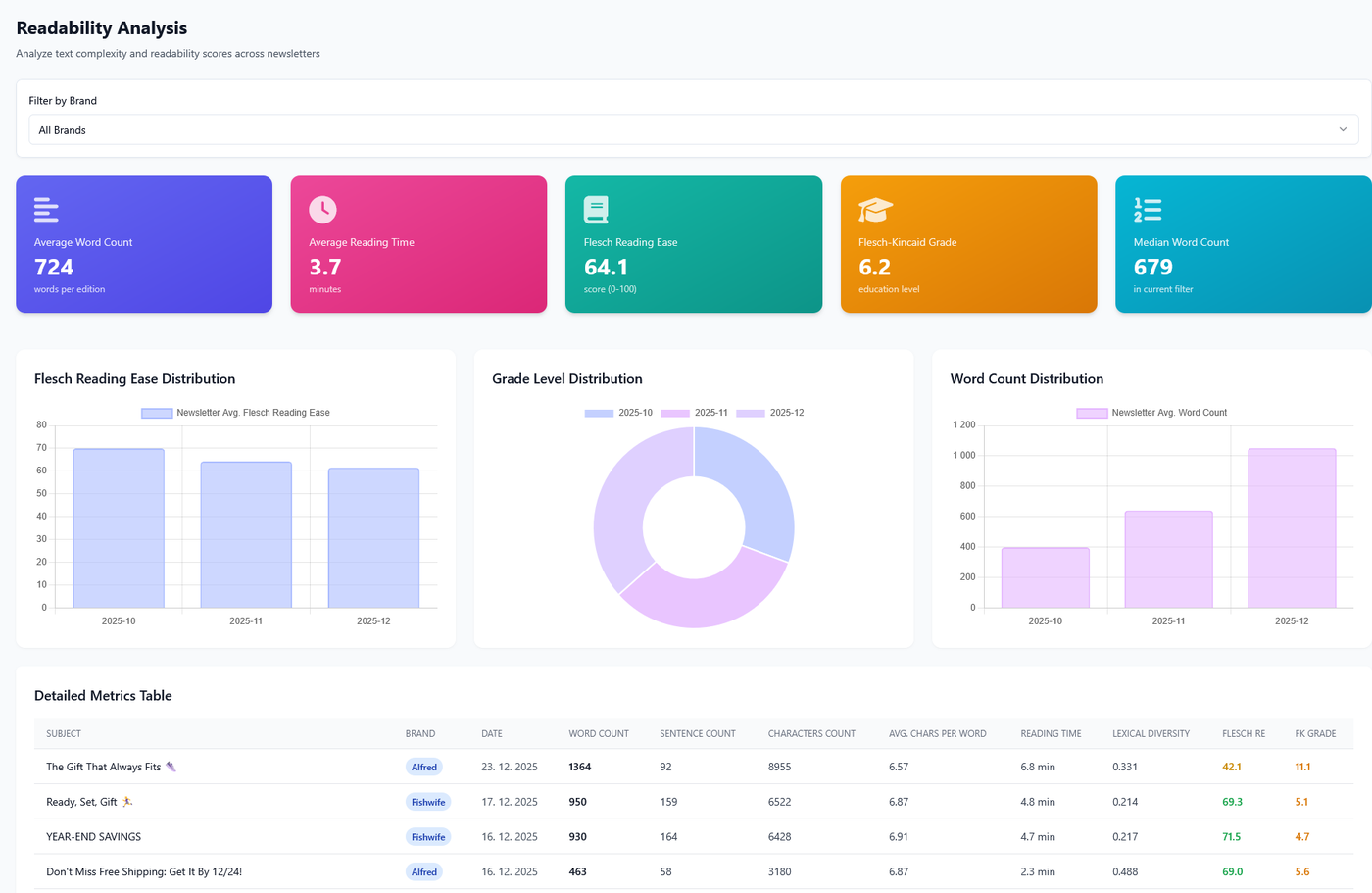Click the Subject column header

pyautogui.click(x=64, y=734)
